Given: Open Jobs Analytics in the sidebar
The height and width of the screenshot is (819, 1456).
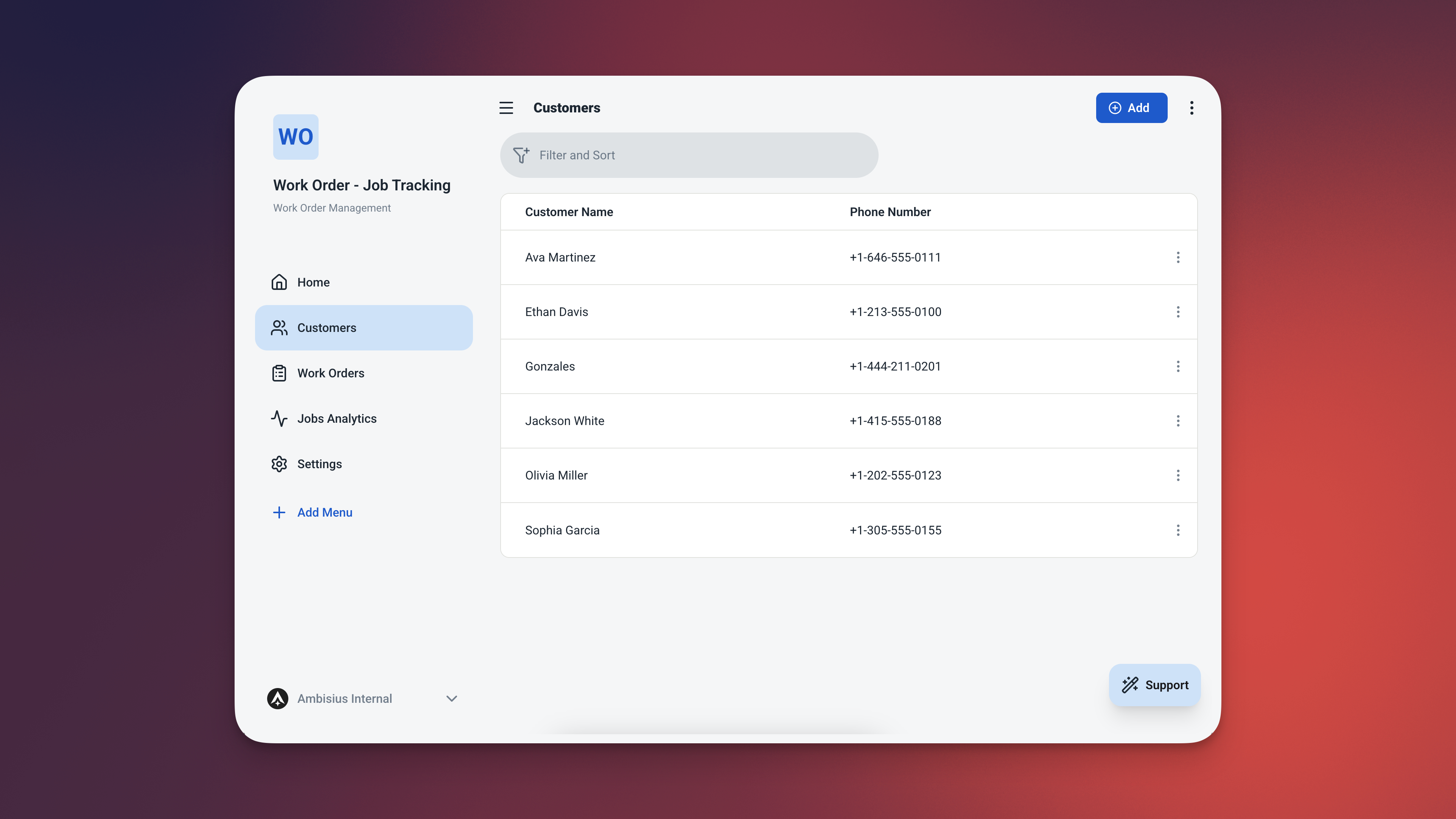Looking at the screenshot, I should [x=336, y=419].
